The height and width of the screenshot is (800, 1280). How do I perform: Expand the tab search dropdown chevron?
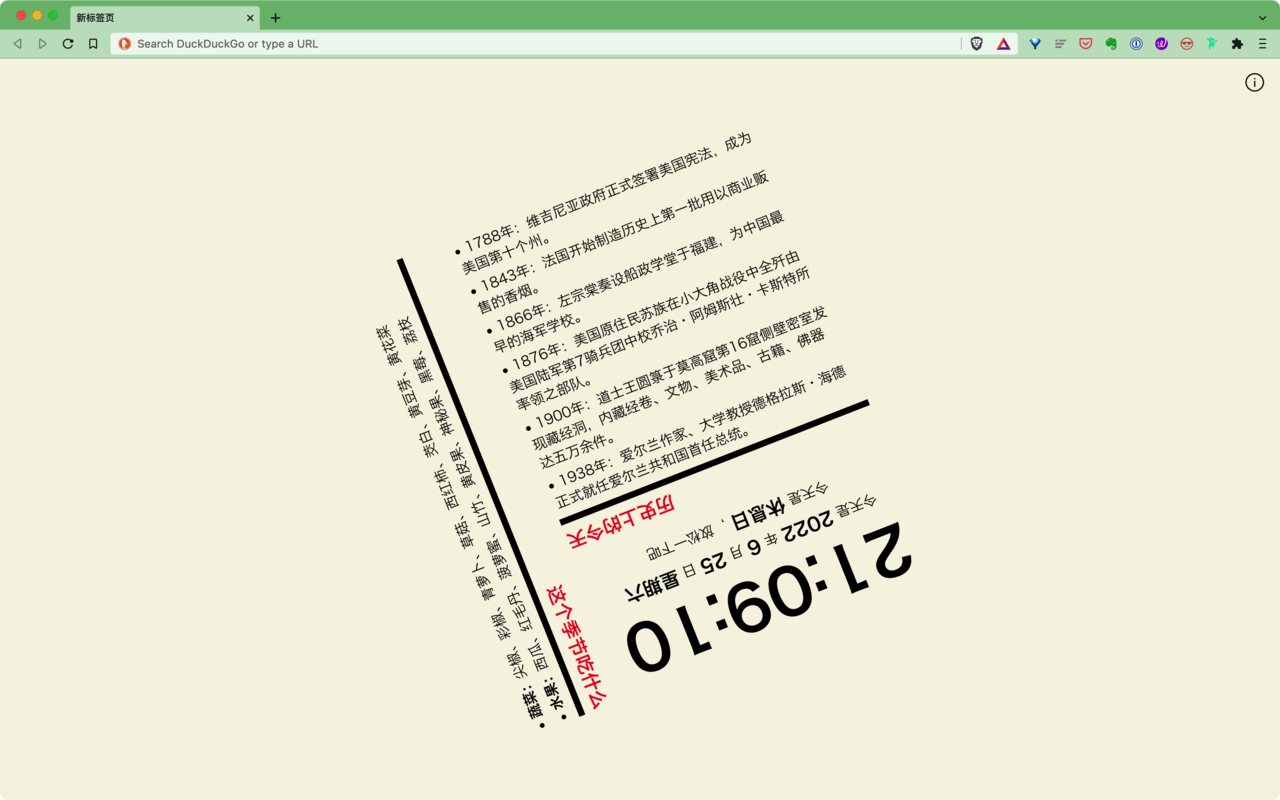pos(1262,17)
